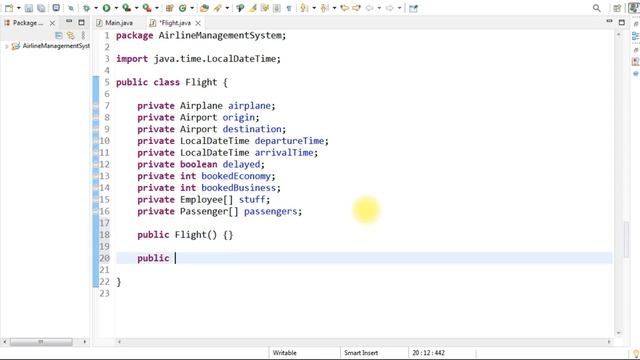Click the Coverage run icon
Image resolution: width=640 pixels, height=360 pixels.
coord(127,8)
